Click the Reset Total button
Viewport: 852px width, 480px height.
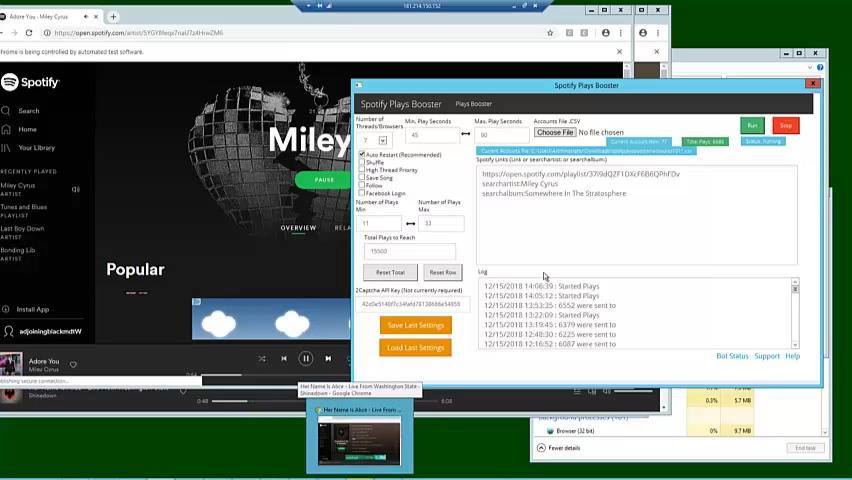point(390,272)
